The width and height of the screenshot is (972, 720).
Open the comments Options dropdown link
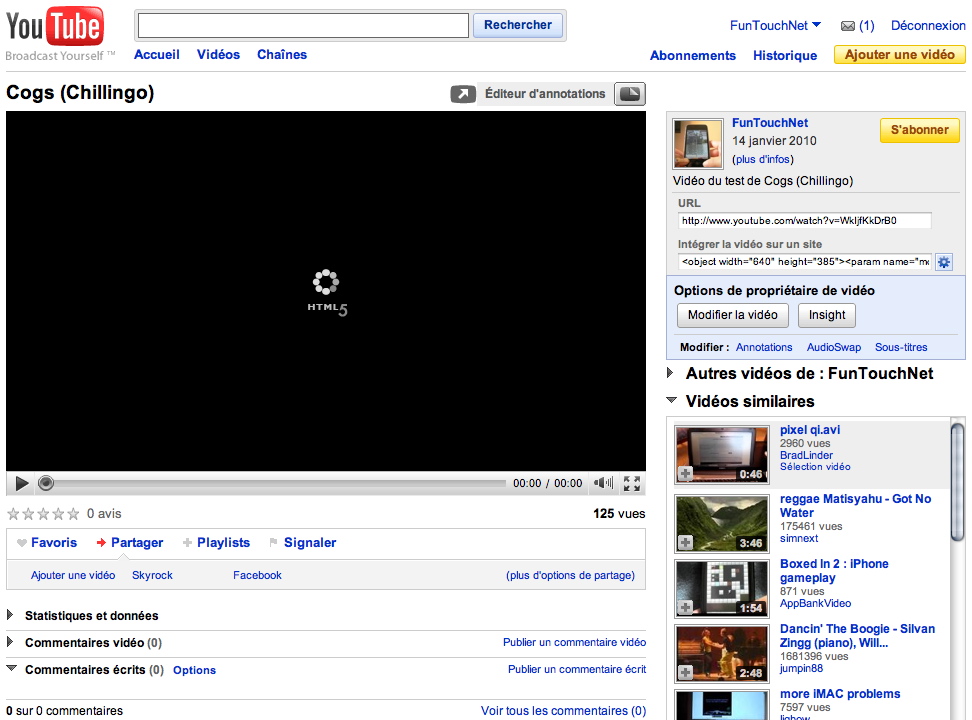click(195, 670)
